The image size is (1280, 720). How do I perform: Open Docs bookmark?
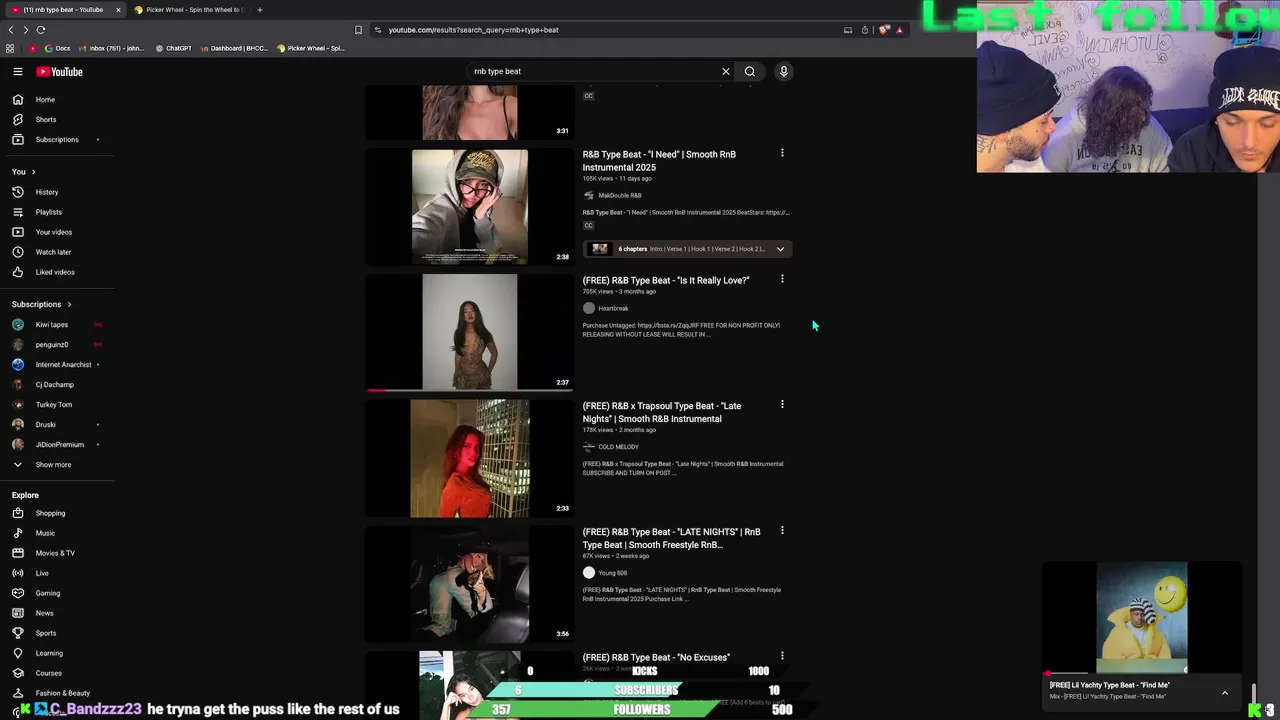coord(57,48)
